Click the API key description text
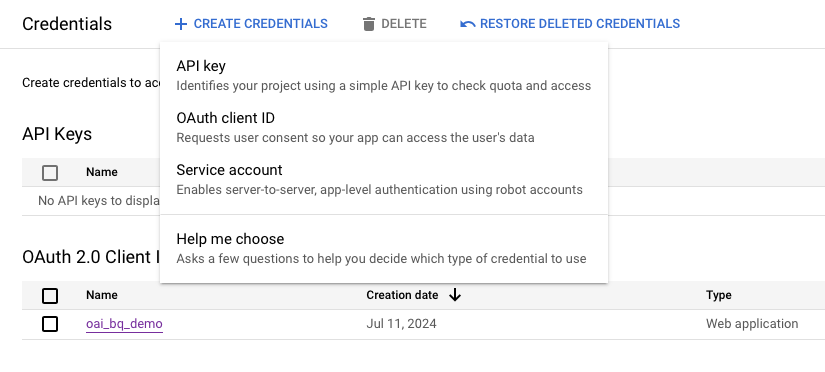The image size is (825, 372). pyautogui.click(x=384, y=86)
